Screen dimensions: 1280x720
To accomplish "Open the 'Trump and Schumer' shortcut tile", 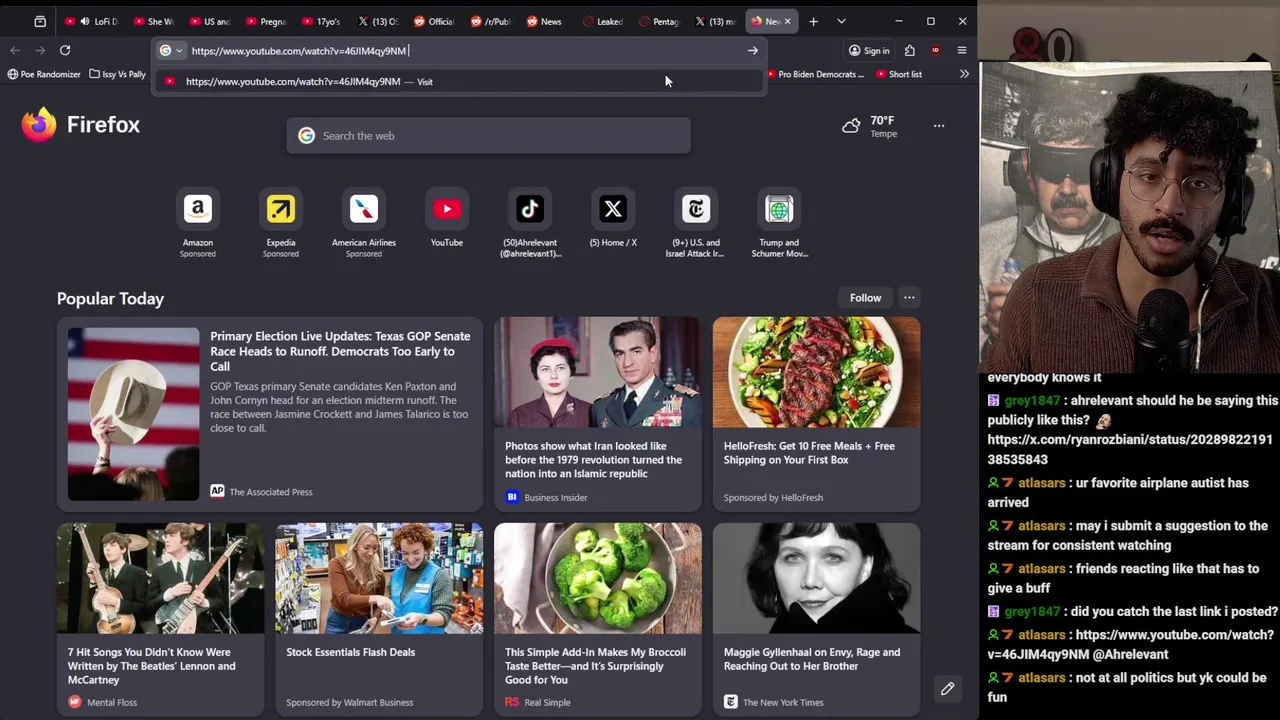I will pyautogui.click(x=779, y=222).
